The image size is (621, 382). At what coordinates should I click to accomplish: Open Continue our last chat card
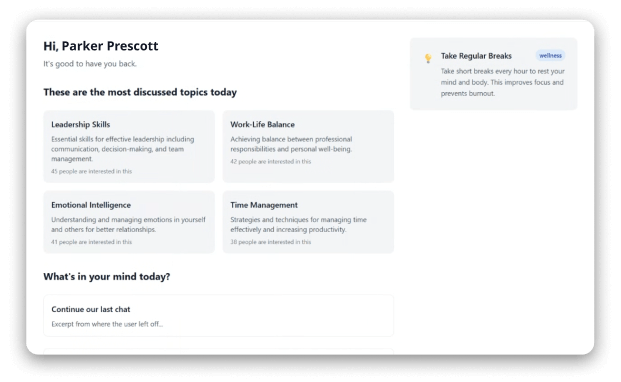[219, 315]
